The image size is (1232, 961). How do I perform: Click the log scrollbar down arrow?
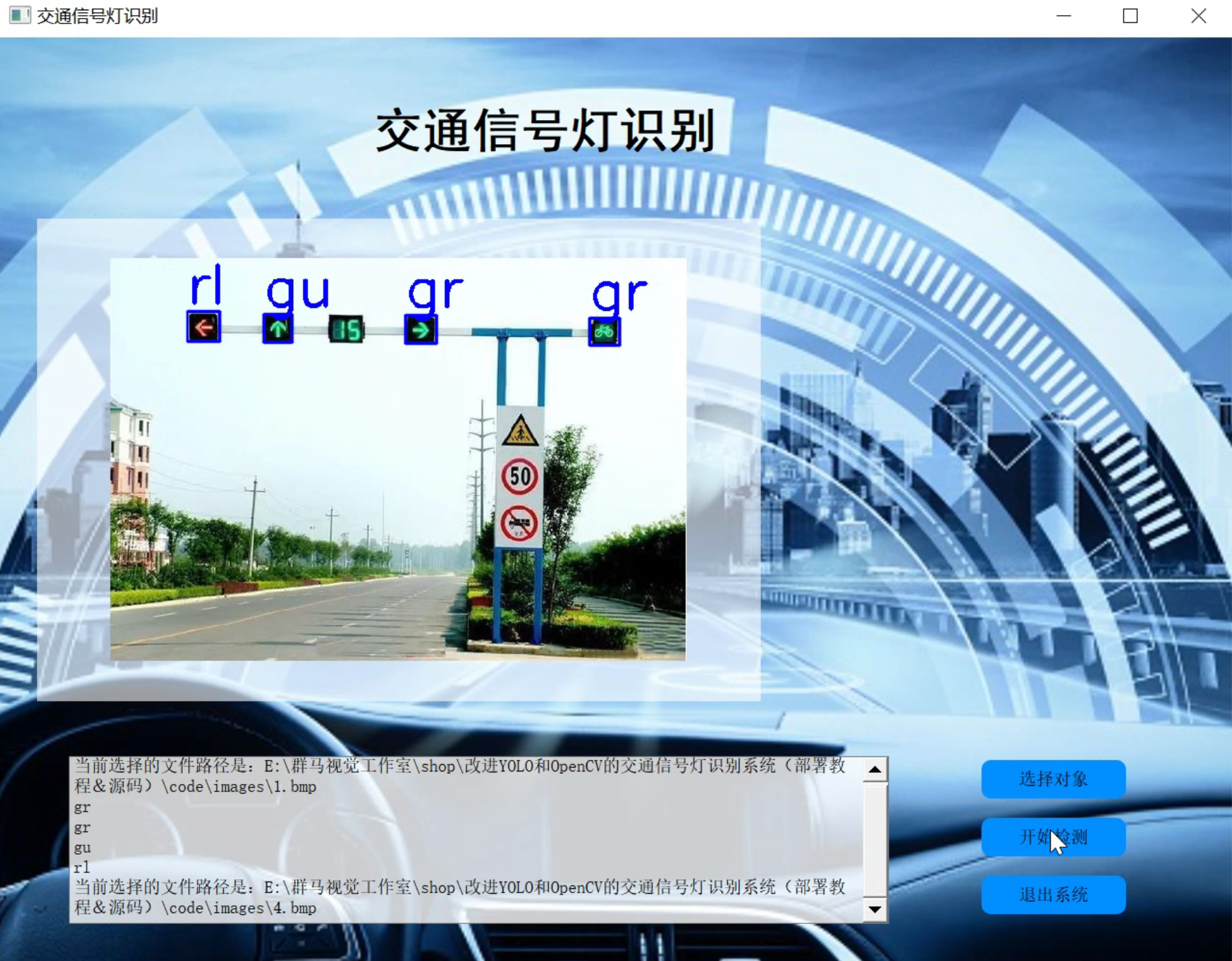tap(875, 910)
